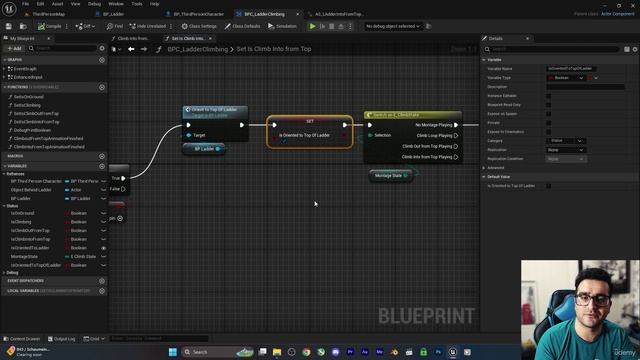Click the Find toolbar button
This screenshot has width=640, height=360.
[115, 26]
